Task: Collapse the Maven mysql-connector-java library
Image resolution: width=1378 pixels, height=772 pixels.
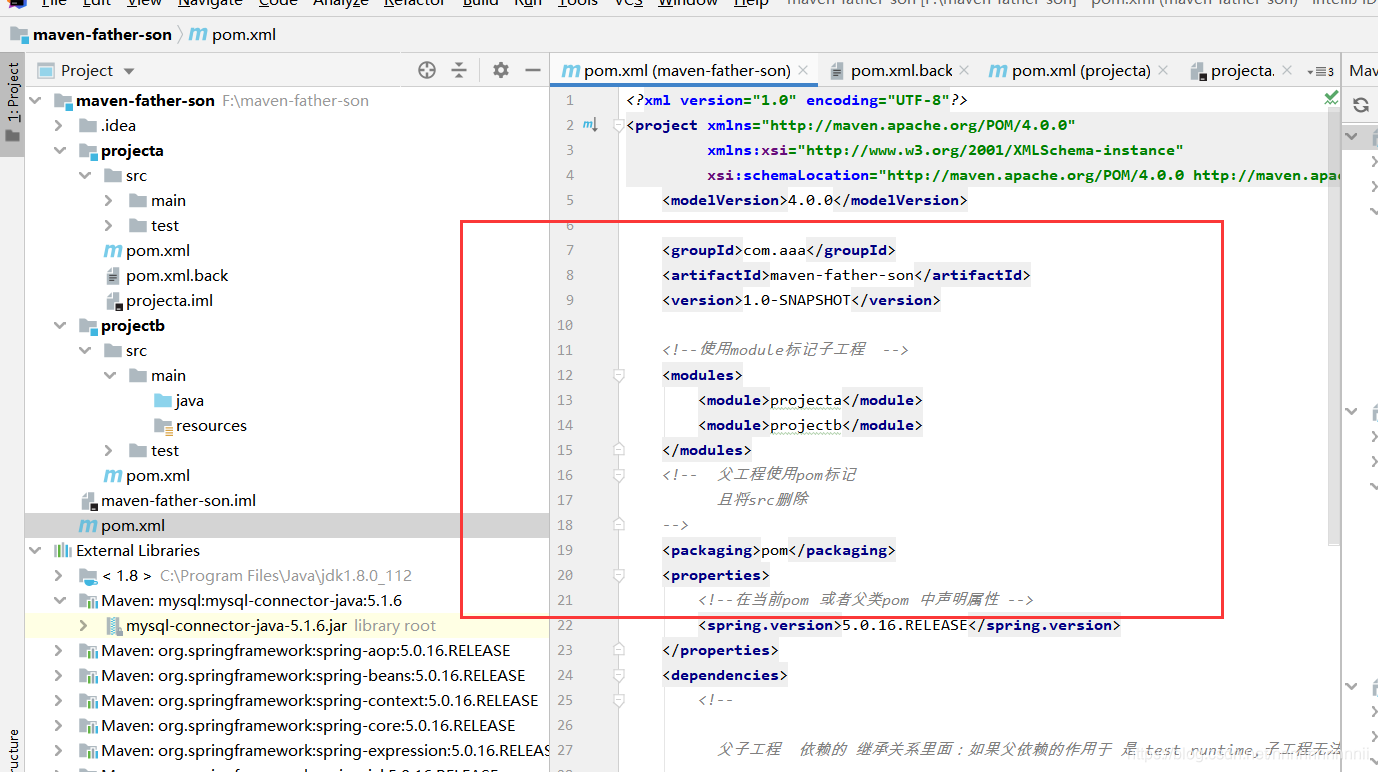Action: click(59, 601)
